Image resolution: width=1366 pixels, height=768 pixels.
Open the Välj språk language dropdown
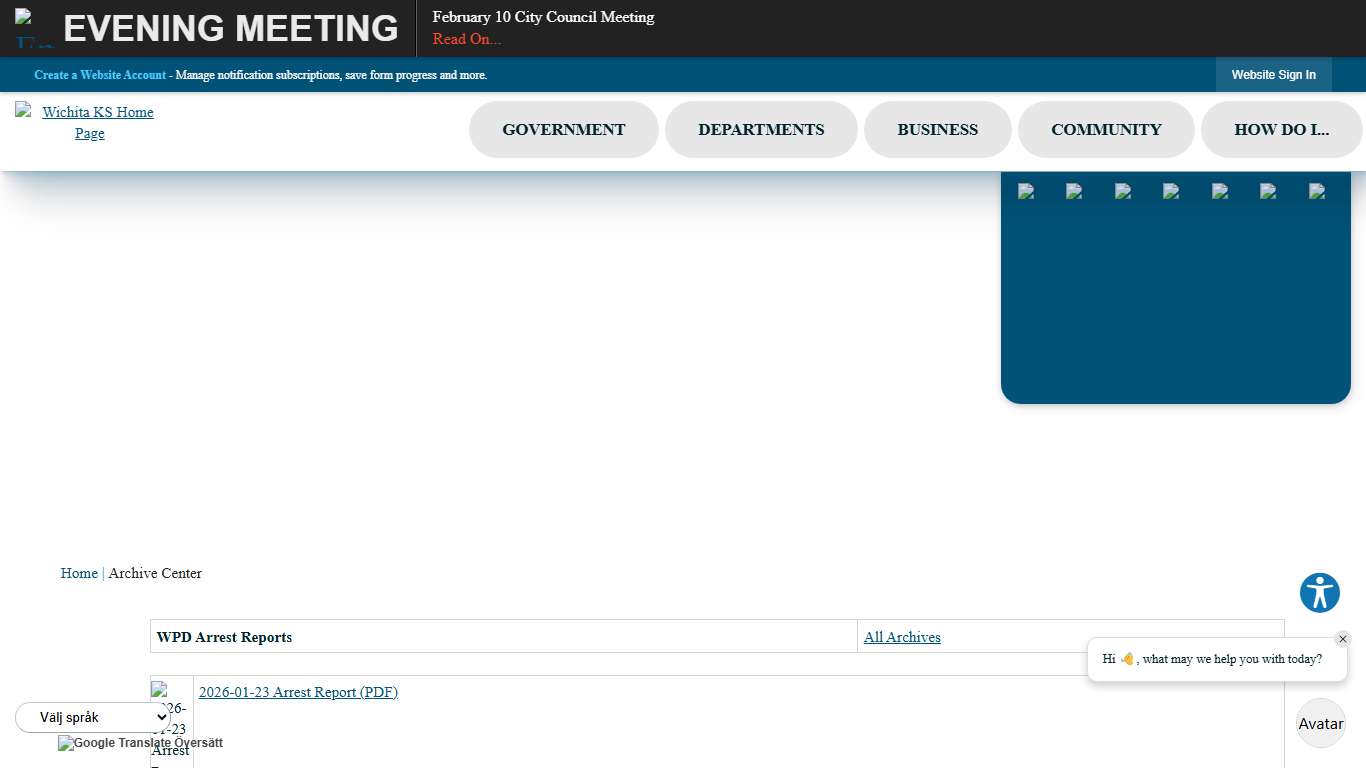click(93, 717)
